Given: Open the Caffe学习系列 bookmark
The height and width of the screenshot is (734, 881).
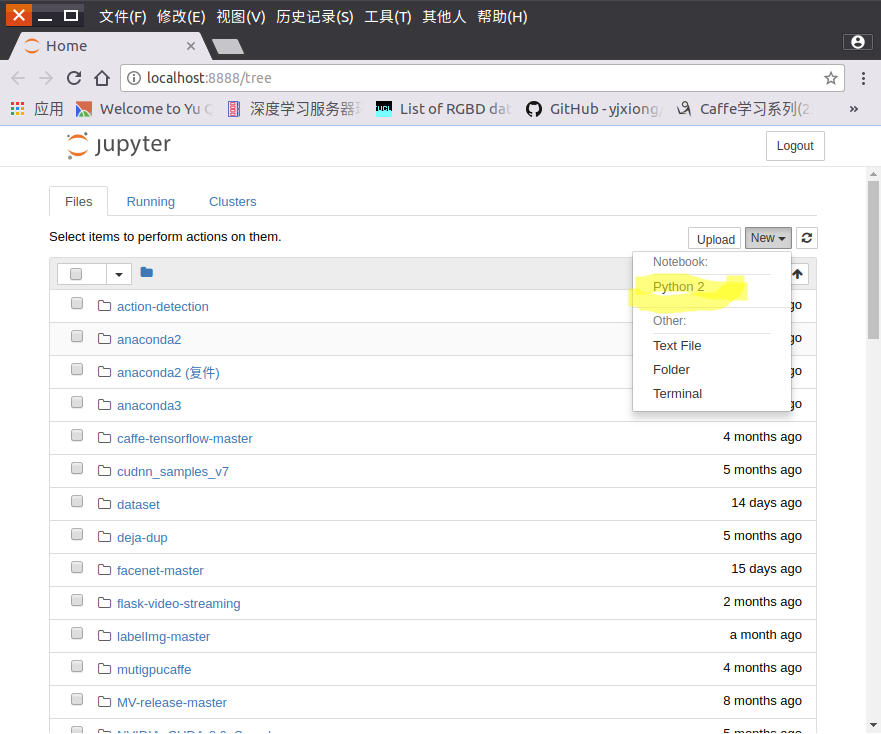Looking at the screenshot, I should 744,109.
